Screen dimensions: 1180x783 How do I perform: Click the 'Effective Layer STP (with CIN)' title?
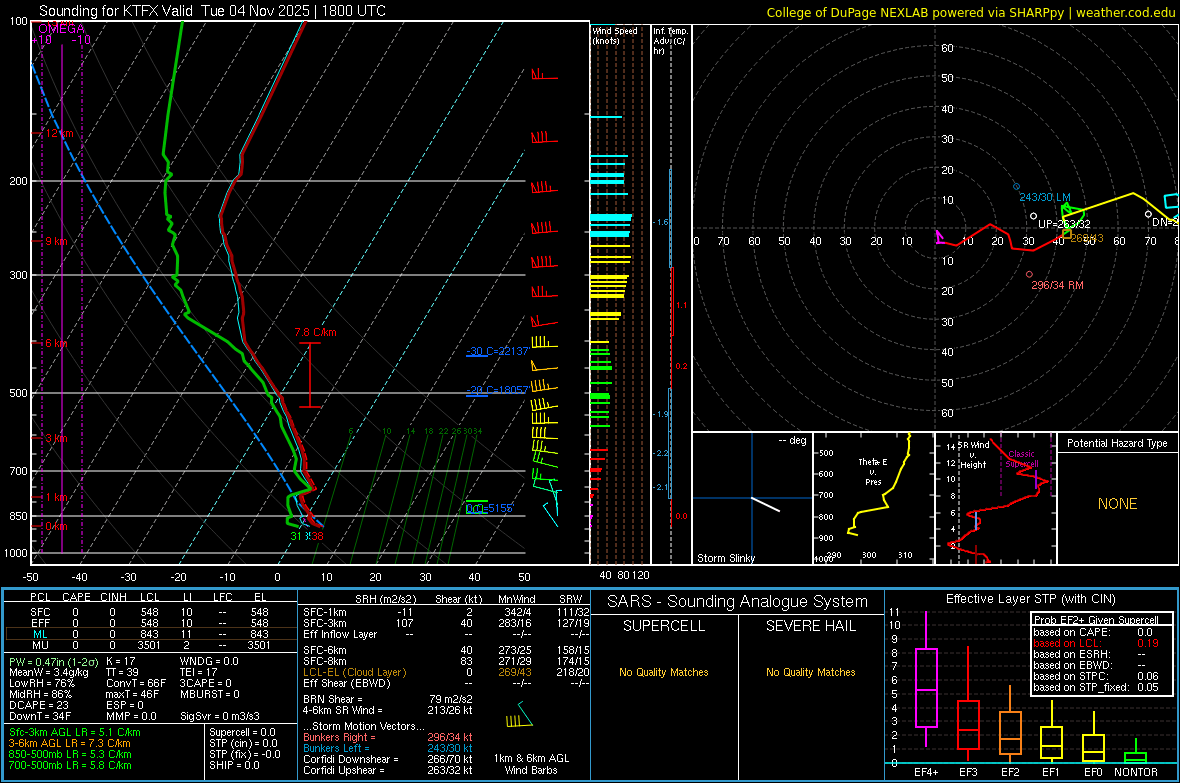coord(1030,599)
